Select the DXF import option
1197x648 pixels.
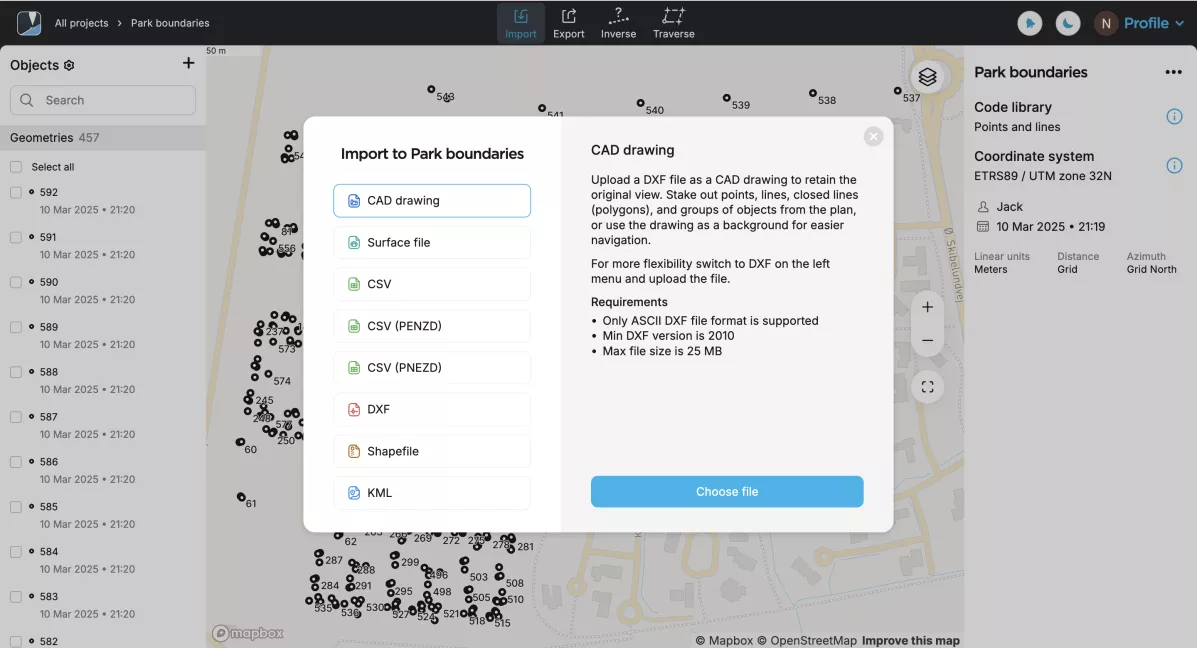coord(431,409)
